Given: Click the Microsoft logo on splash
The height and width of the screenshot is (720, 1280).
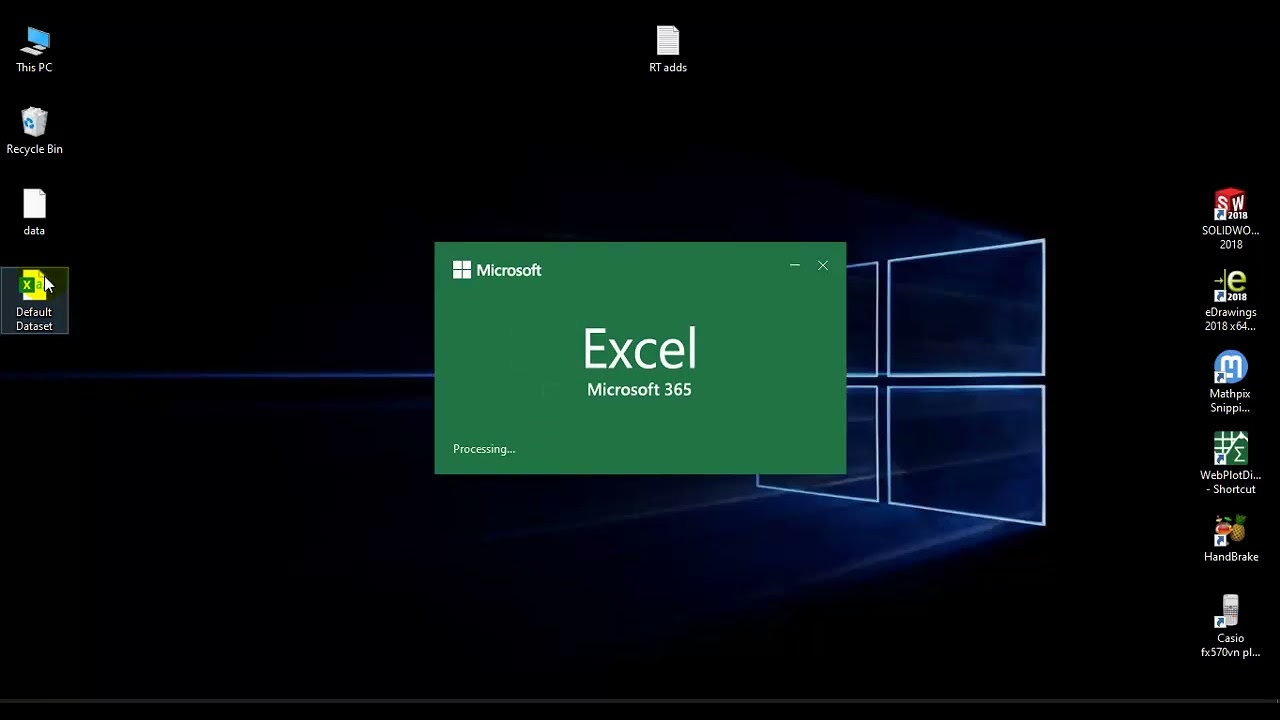Looking at the screenshot, I should click(497, 270).
